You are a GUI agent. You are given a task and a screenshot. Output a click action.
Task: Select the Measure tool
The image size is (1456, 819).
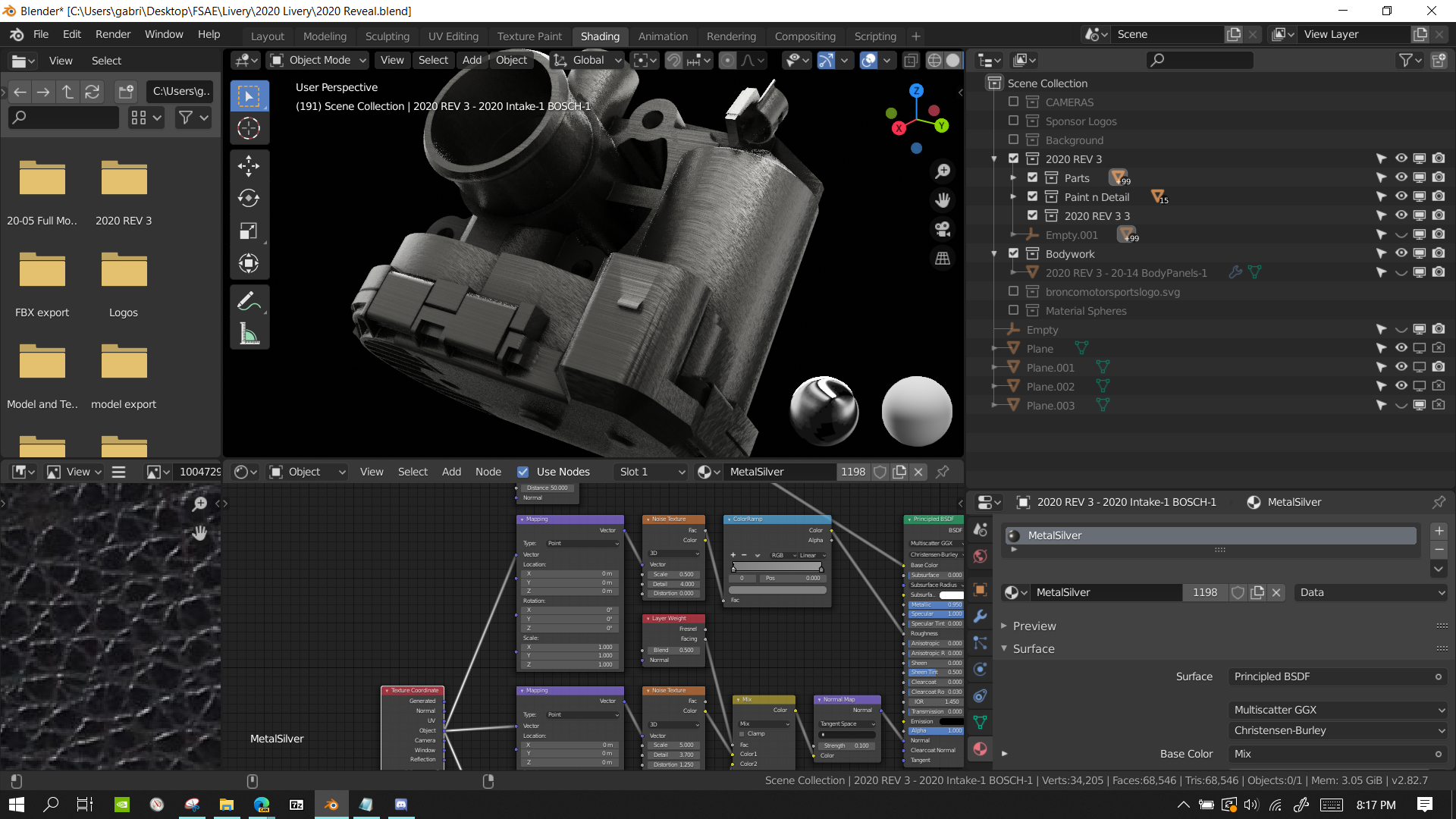point(249,334)
